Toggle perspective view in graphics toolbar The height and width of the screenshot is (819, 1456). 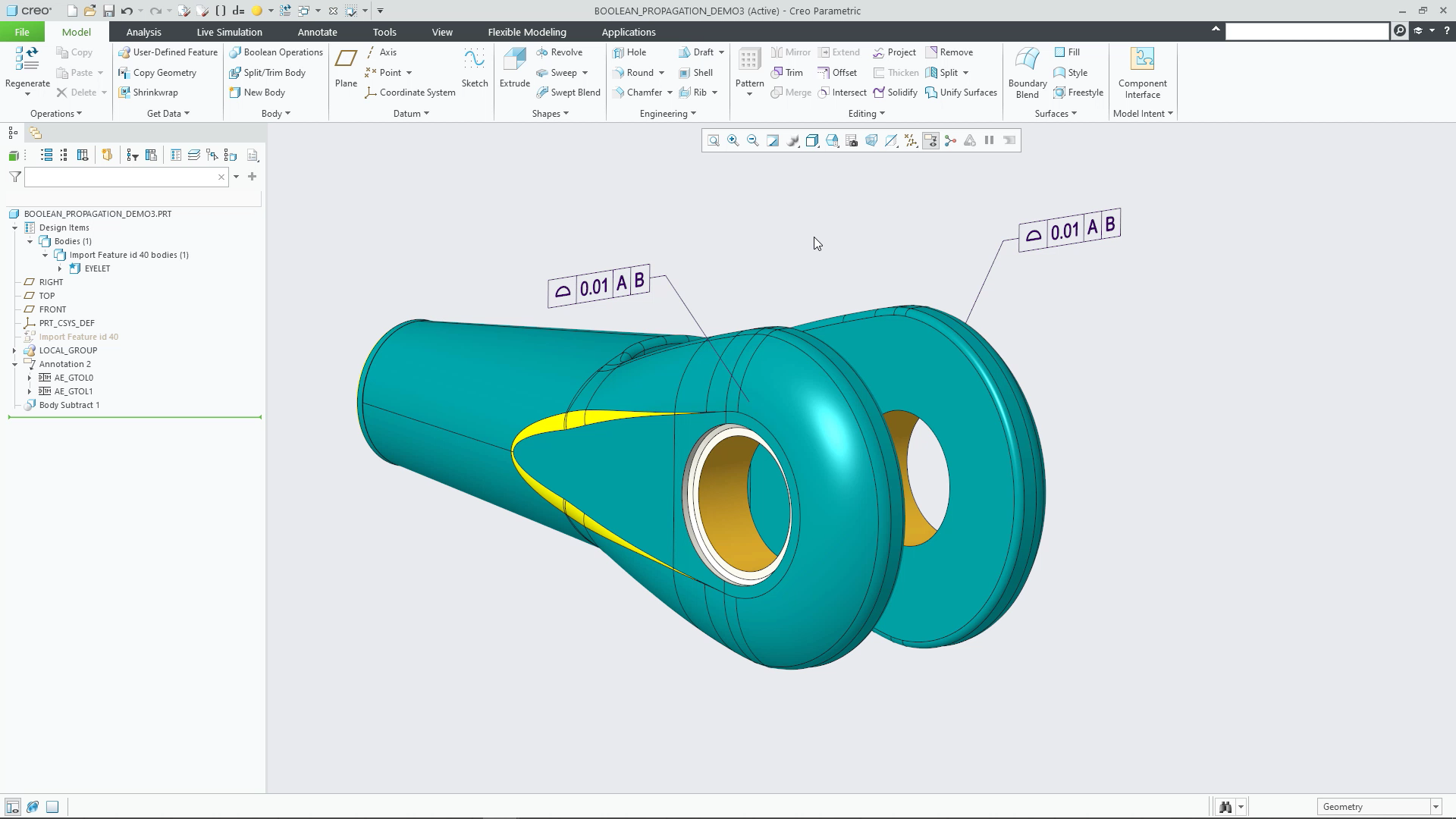click(x=871, y=140)
